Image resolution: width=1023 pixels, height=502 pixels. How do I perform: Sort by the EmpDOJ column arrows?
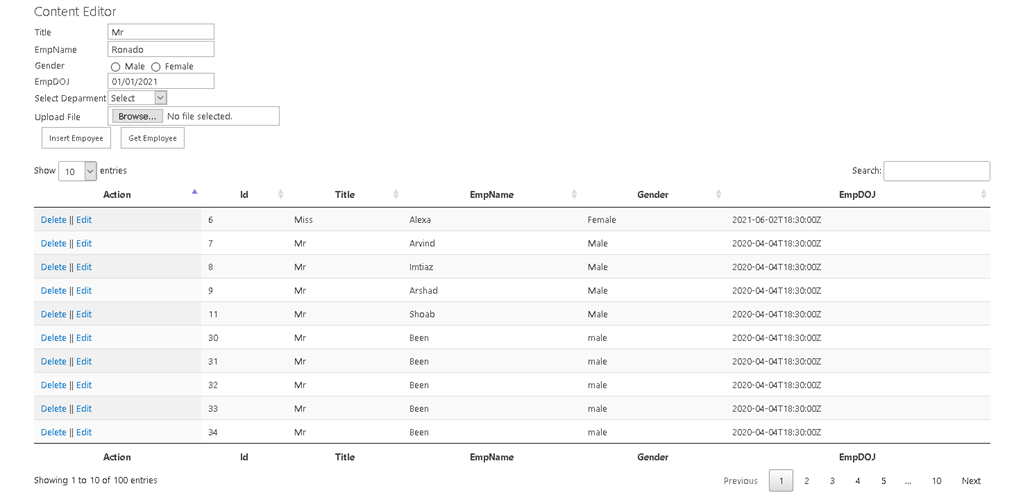click(x=983, y=195)
